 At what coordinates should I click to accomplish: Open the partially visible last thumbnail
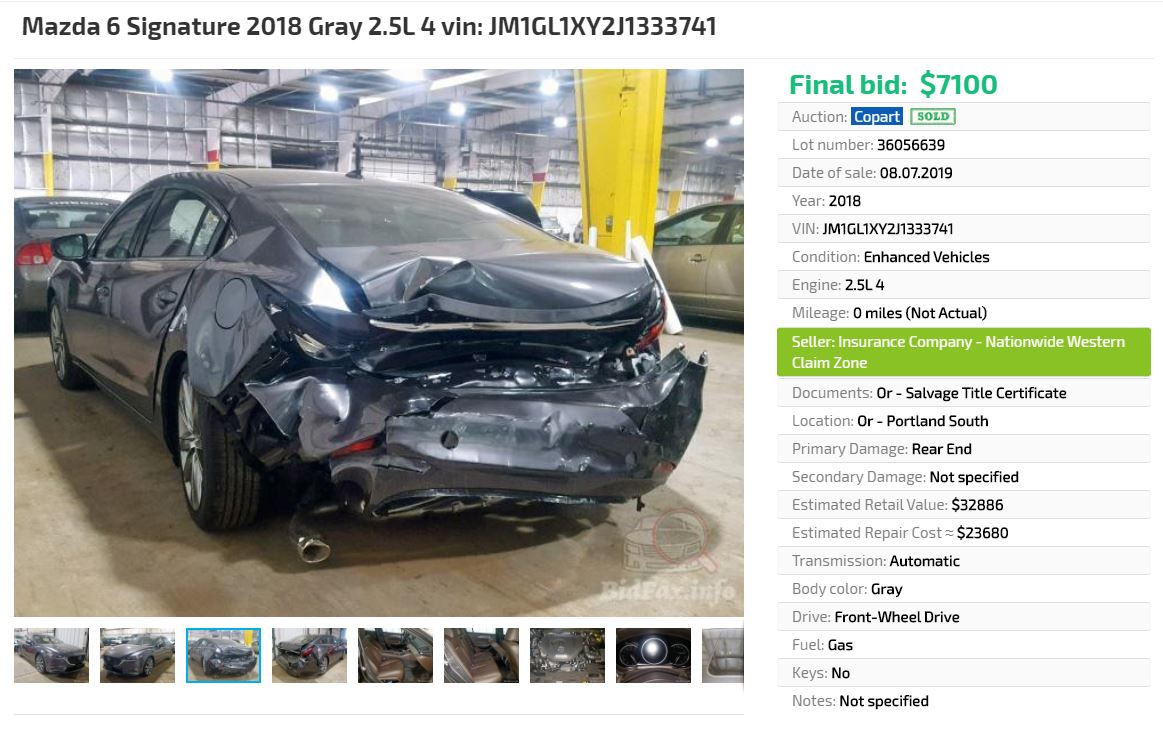pyautogui.click(x=723, y=655)
